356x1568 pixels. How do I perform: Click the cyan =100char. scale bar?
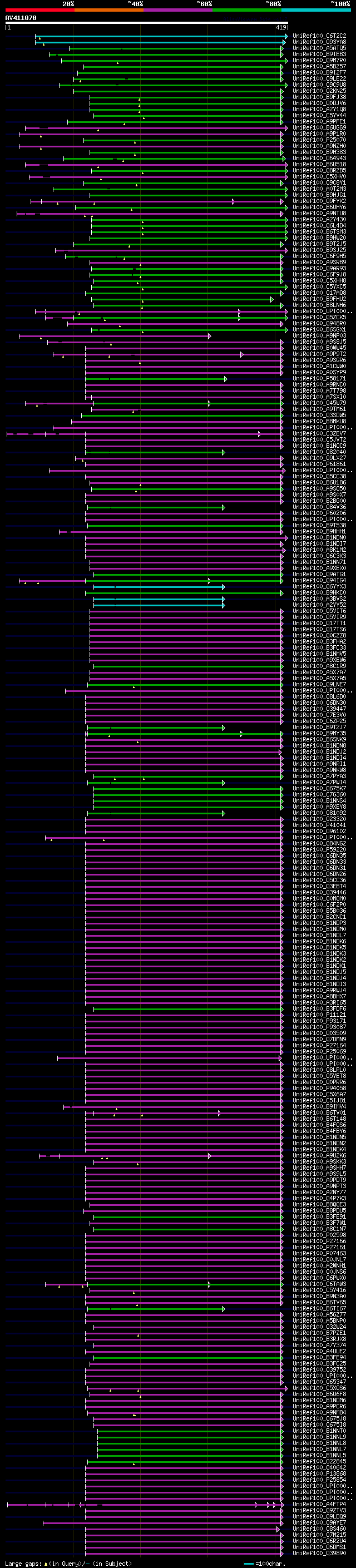coord(249,1564)
